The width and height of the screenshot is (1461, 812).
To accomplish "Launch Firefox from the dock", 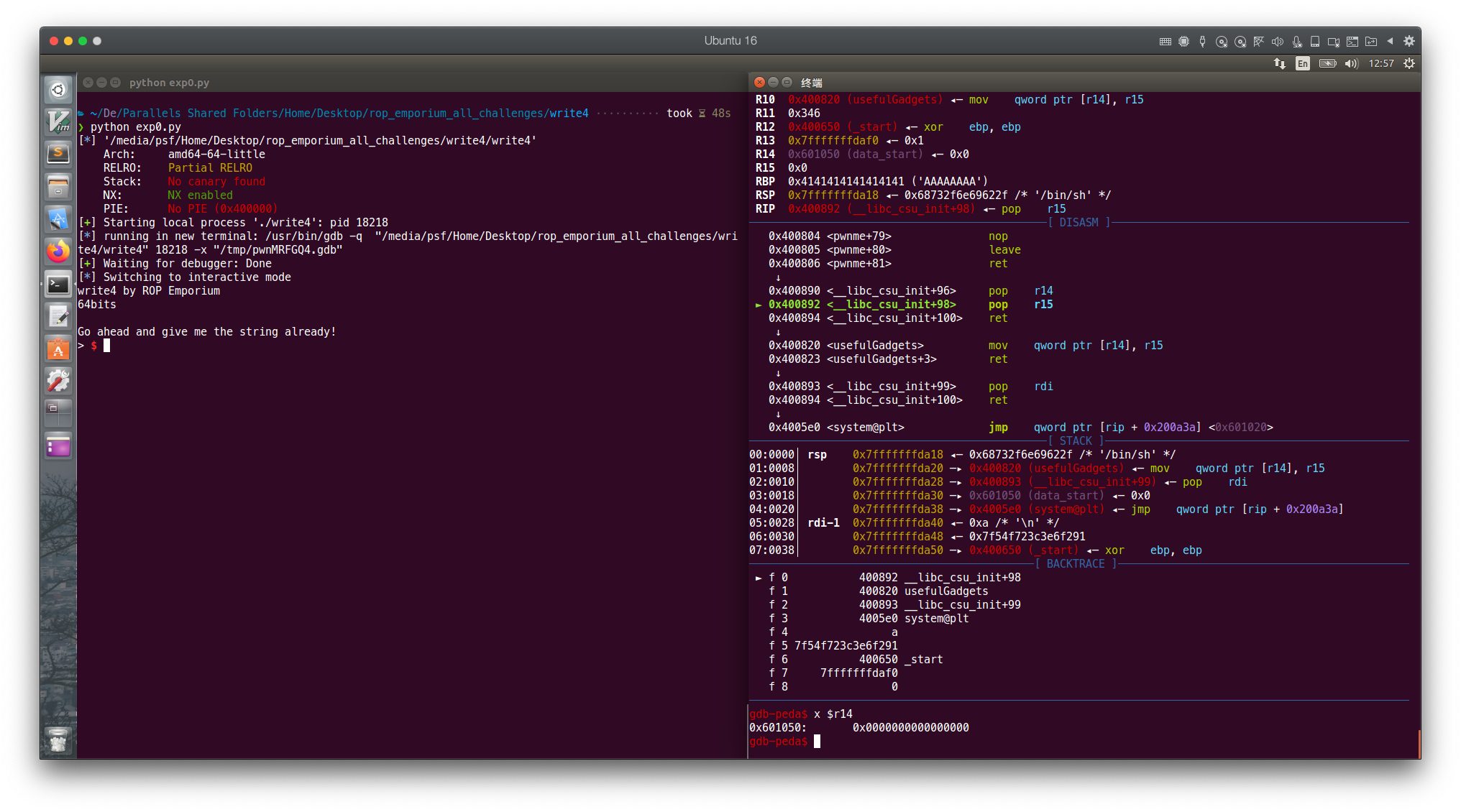I will [58, 252].
